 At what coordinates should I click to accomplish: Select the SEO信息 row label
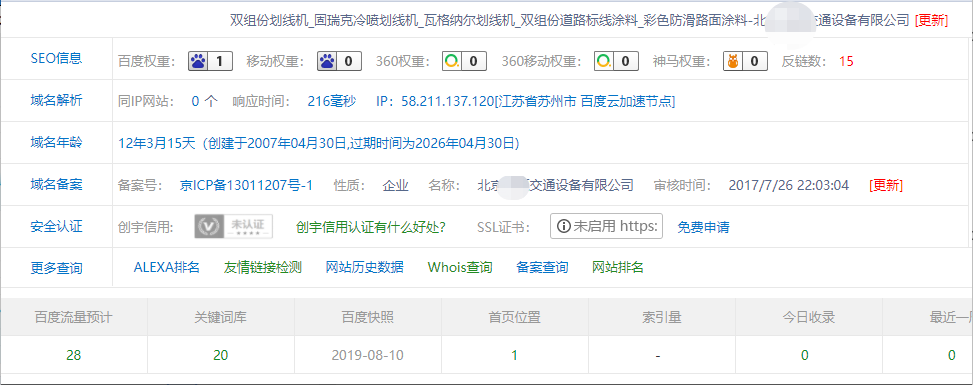tap(56, 59)
